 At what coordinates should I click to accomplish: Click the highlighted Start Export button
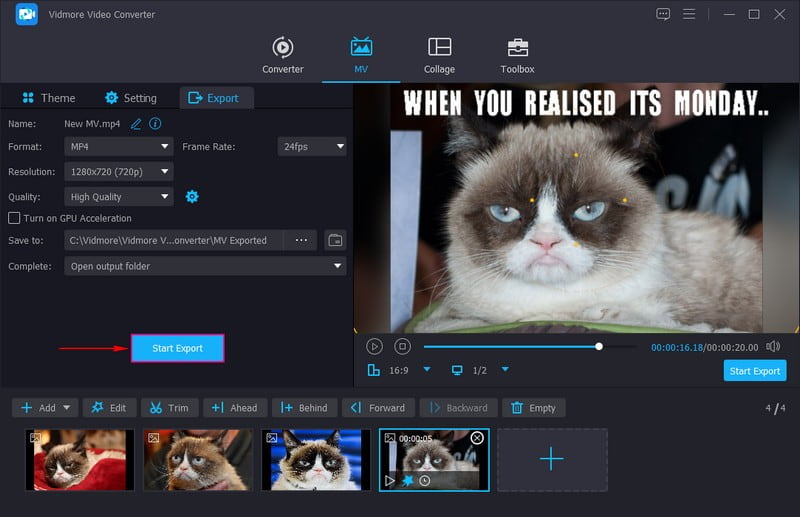point(177,348)
